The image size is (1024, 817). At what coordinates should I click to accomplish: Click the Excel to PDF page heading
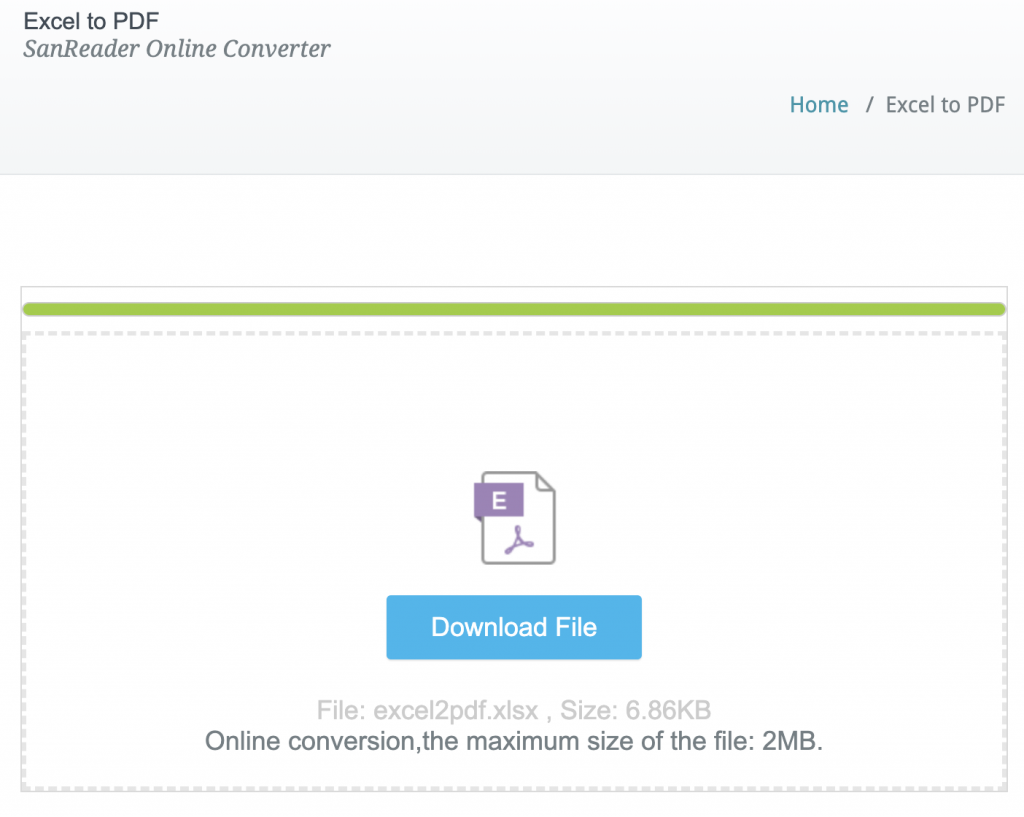[x=92, y=20]
